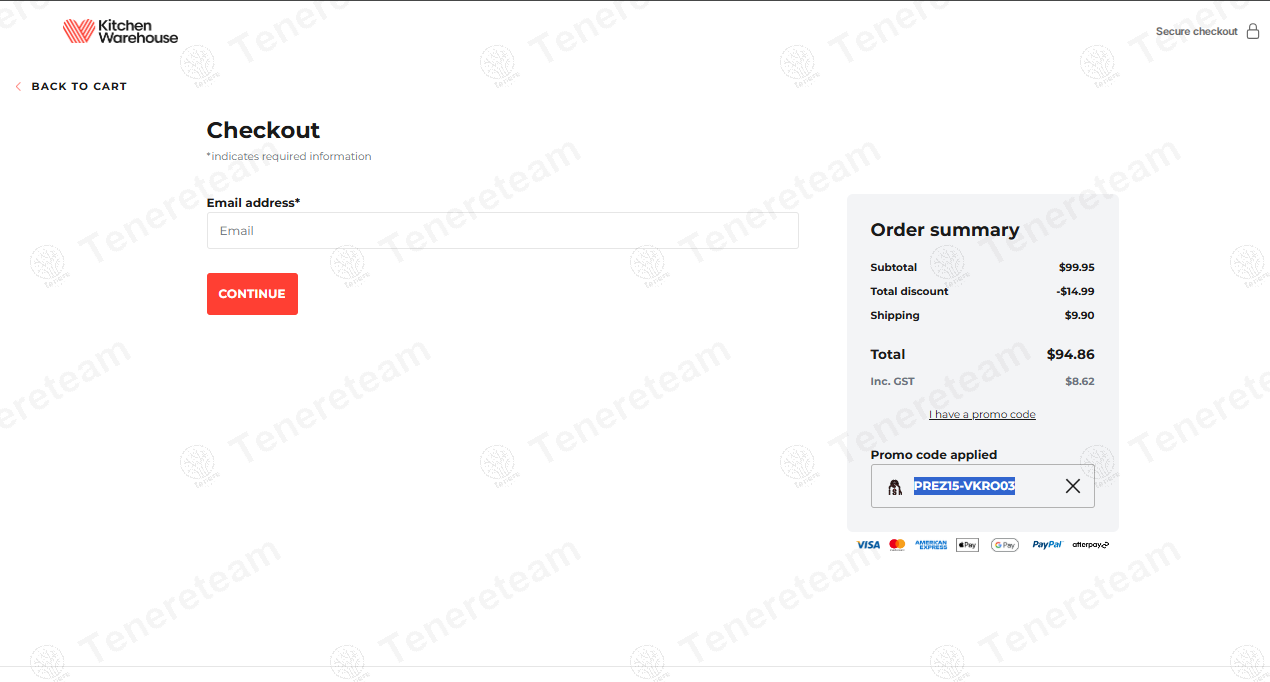1270x682 pixels.
Task: Click the Afterpay payment logo
Action: click(1090, 545)
